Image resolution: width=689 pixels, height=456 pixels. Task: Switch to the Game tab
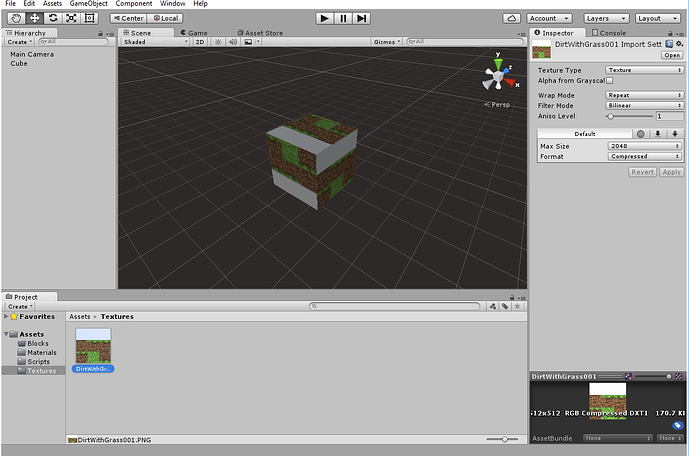(x=194, y=33)
